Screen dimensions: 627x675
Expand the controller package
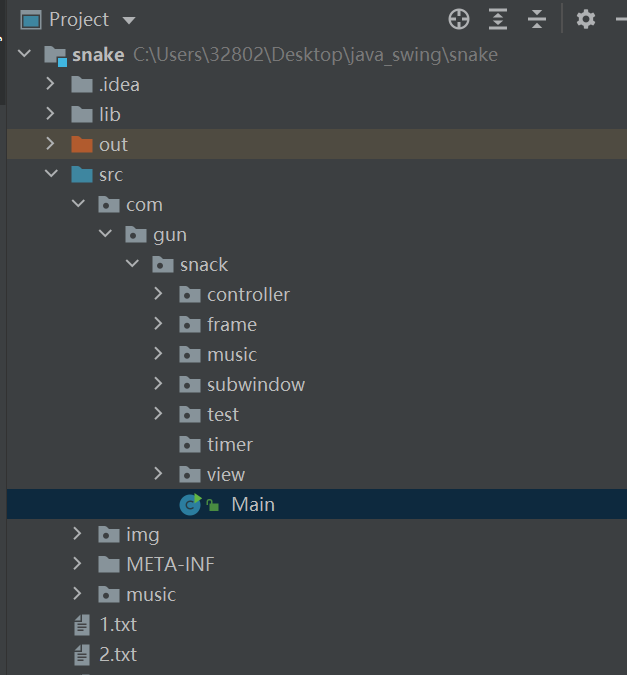(158, 295)
